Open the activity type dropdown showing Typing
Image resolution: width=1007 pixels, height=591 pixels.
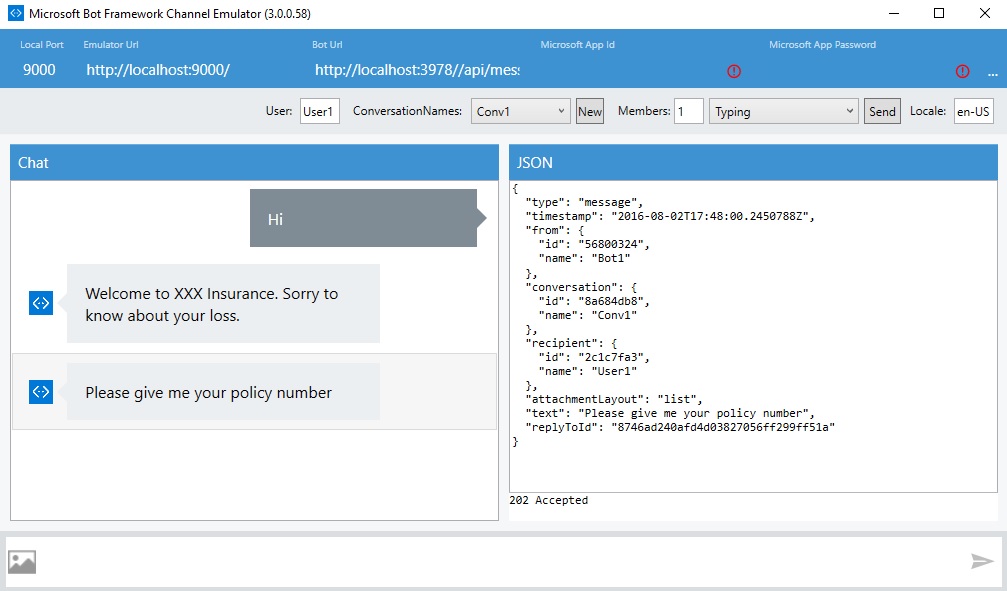784,111
